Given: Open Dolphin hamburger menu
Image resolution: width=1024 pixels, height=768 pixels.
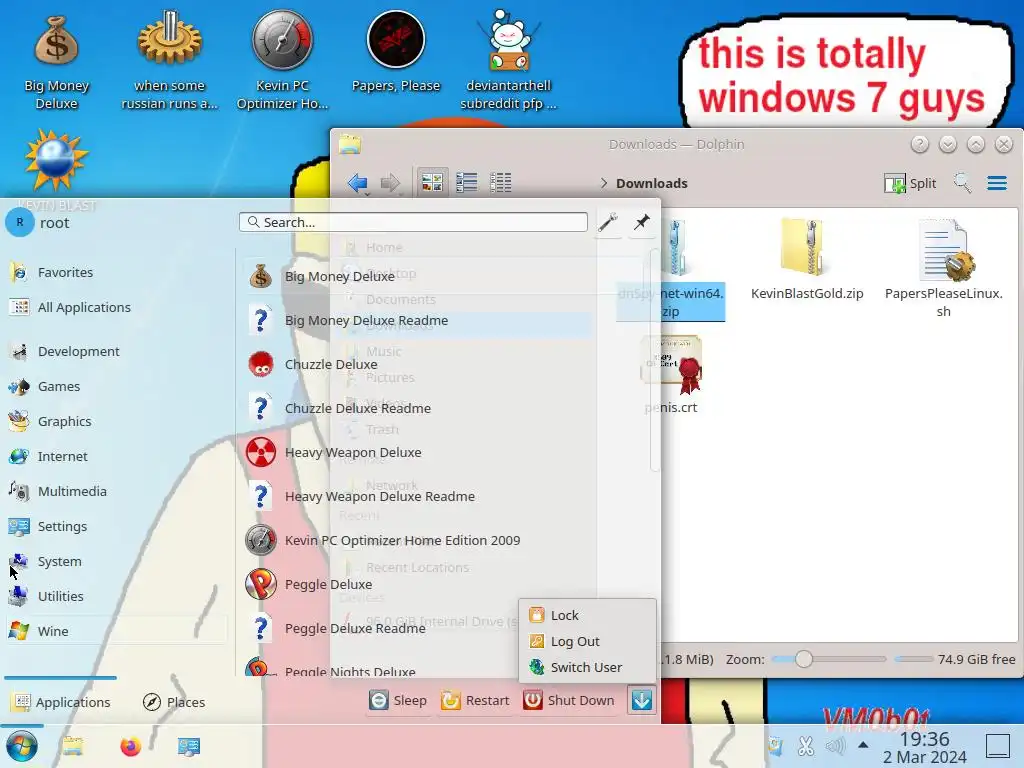Looking at the screenshot, I should click(997, 184).
